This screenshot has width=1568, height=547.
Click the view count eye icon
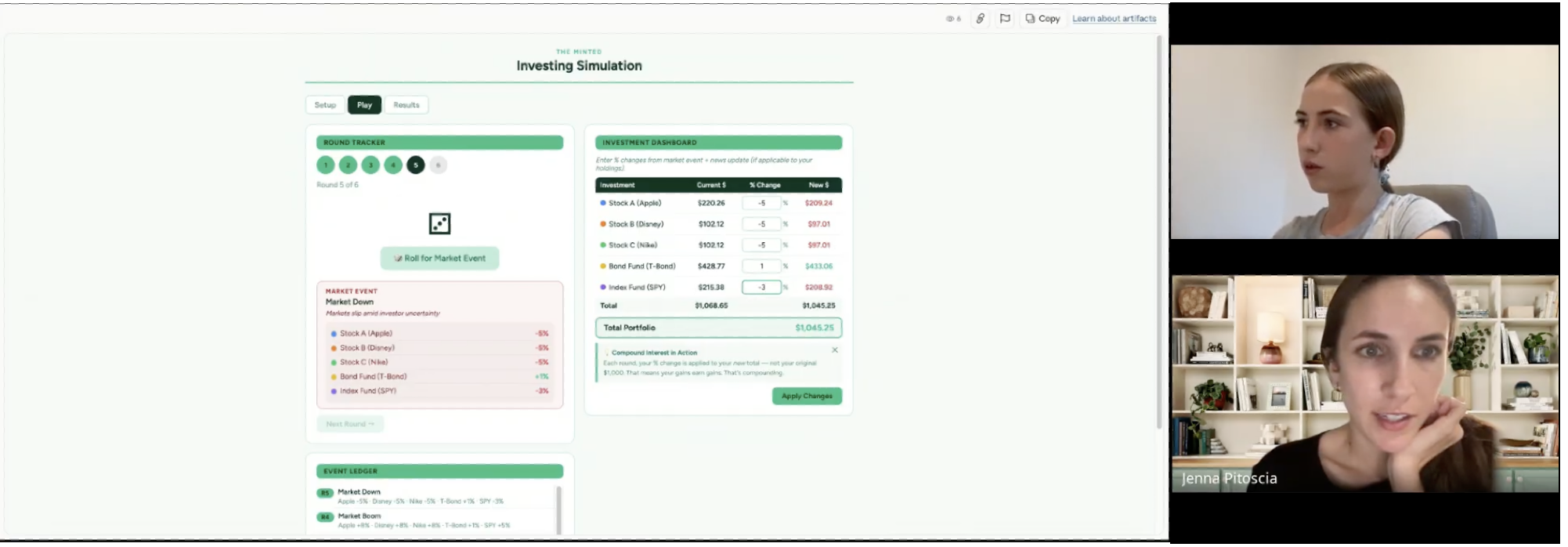(950, 19)
